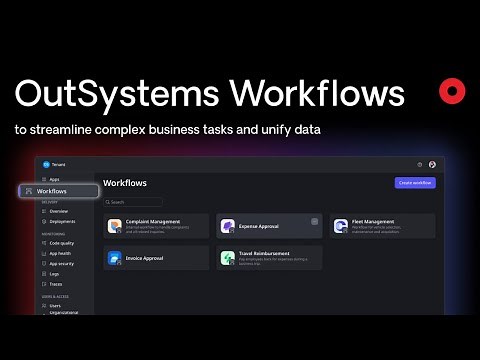480x360 pixels.
Task: Click the Workflows icon in sidebar
Action: [29, 191]
